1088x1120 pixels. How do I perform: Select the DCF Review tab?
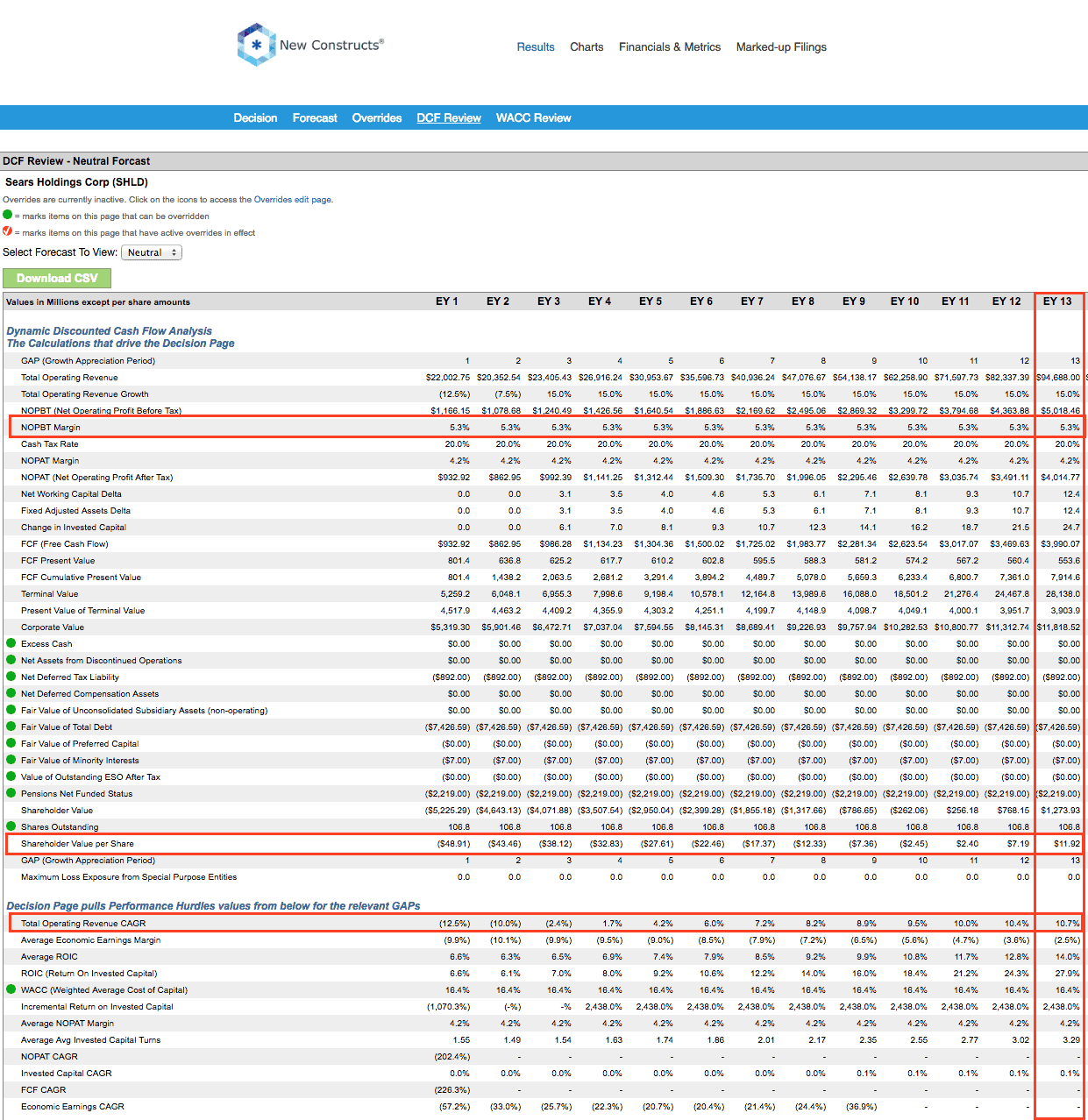(449, 118)
